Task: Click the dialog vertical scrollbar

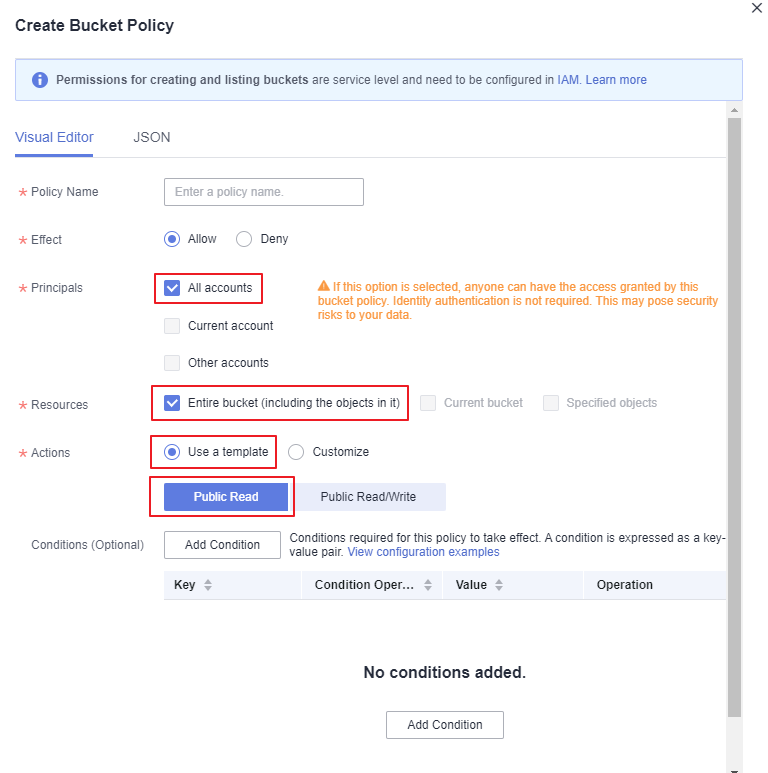Action: (x=734, y=418)
